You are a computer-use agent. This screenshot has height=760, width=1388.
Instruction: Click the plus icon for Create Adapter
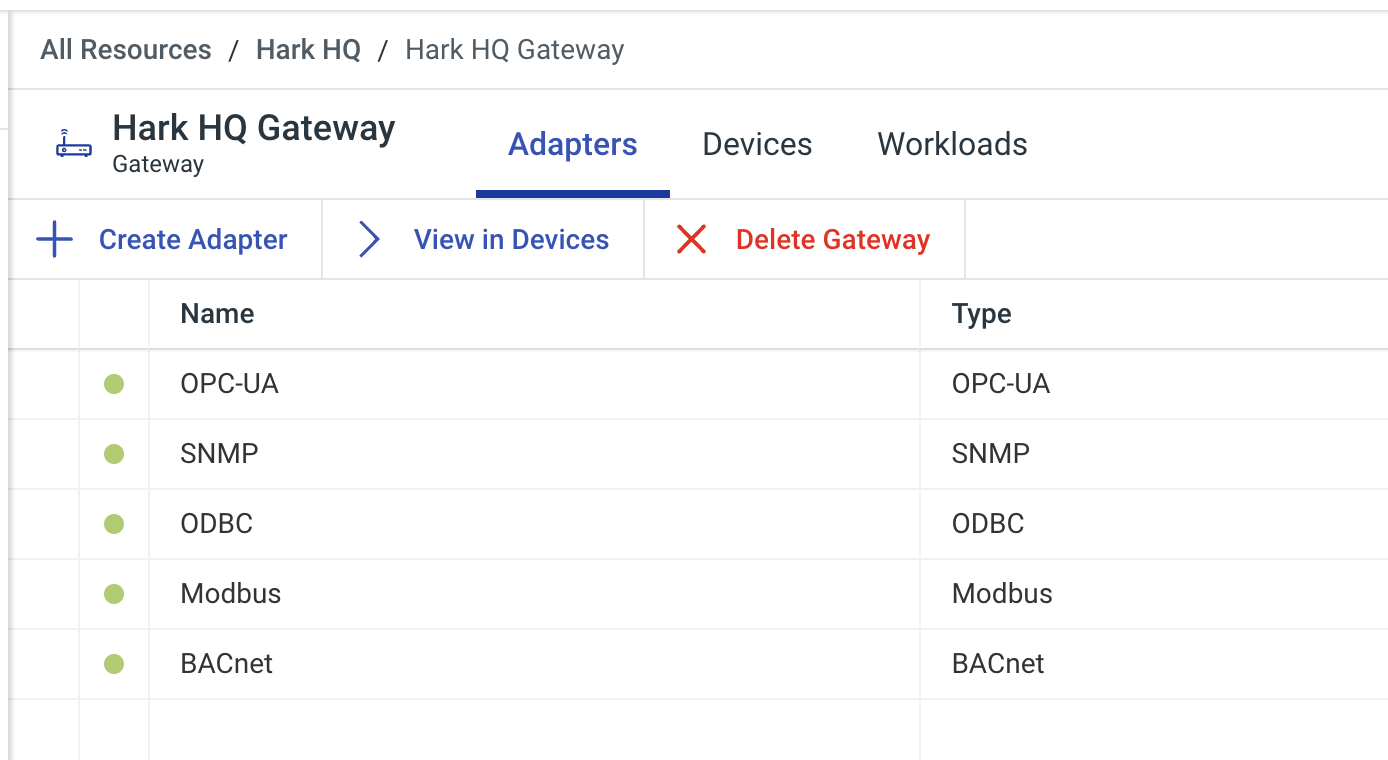54,240
